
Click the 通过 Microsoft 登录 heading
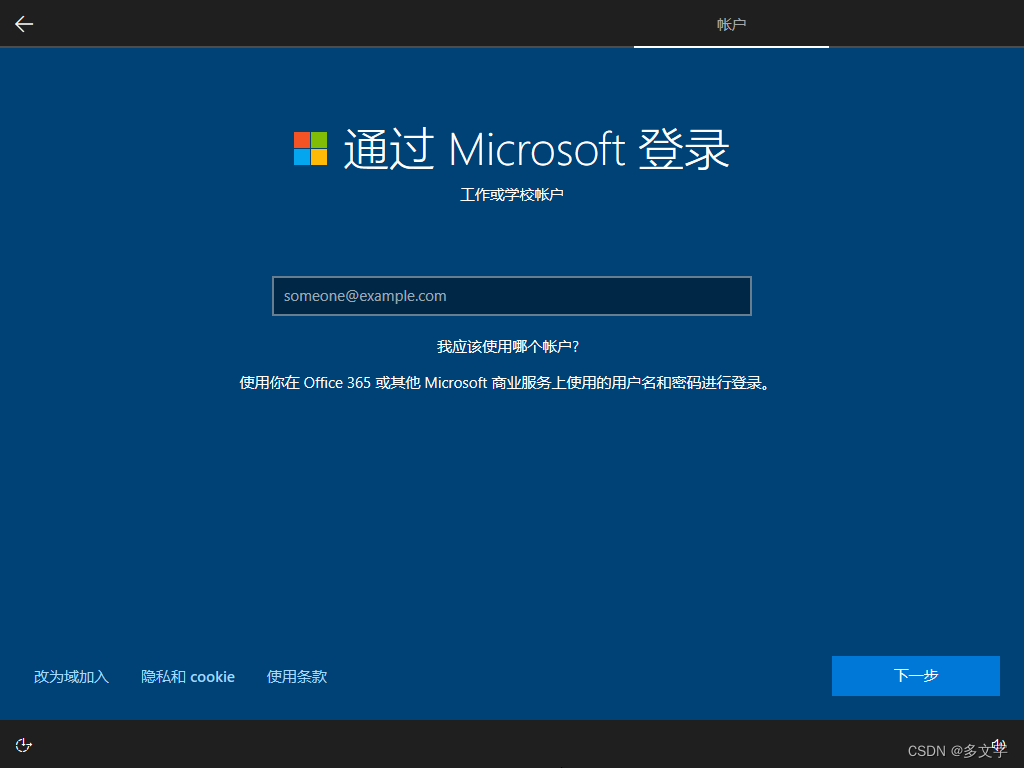click(536, 149)
